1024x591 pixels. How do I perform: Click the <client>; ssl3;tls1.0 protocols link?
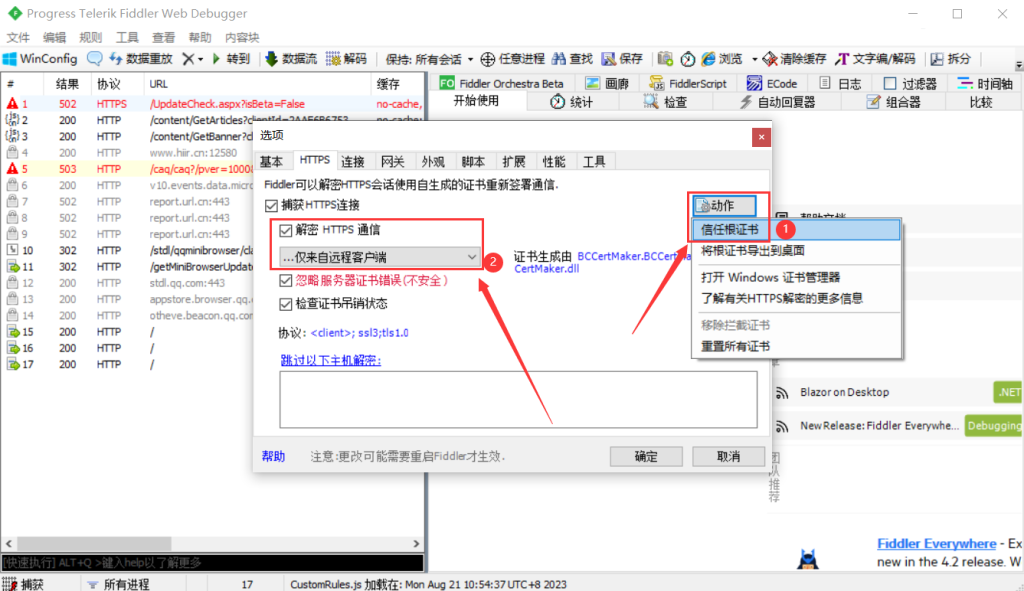click(360, 333)
